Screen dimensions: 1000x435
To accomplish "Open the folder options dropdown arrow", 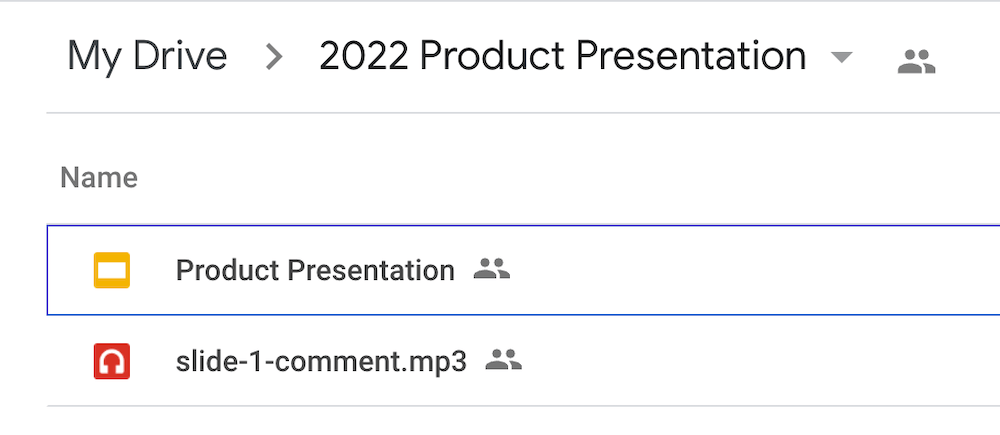I will click(x=842, y=57).
